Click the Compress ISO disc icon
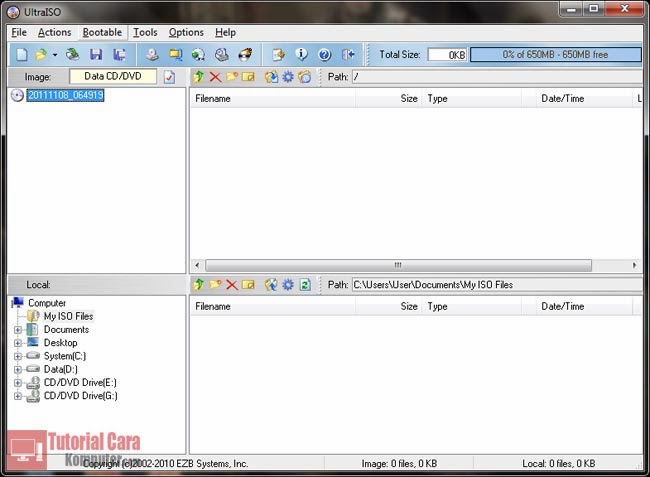The height and width of the screenshot is (477, 650). [x=222, y=55]
